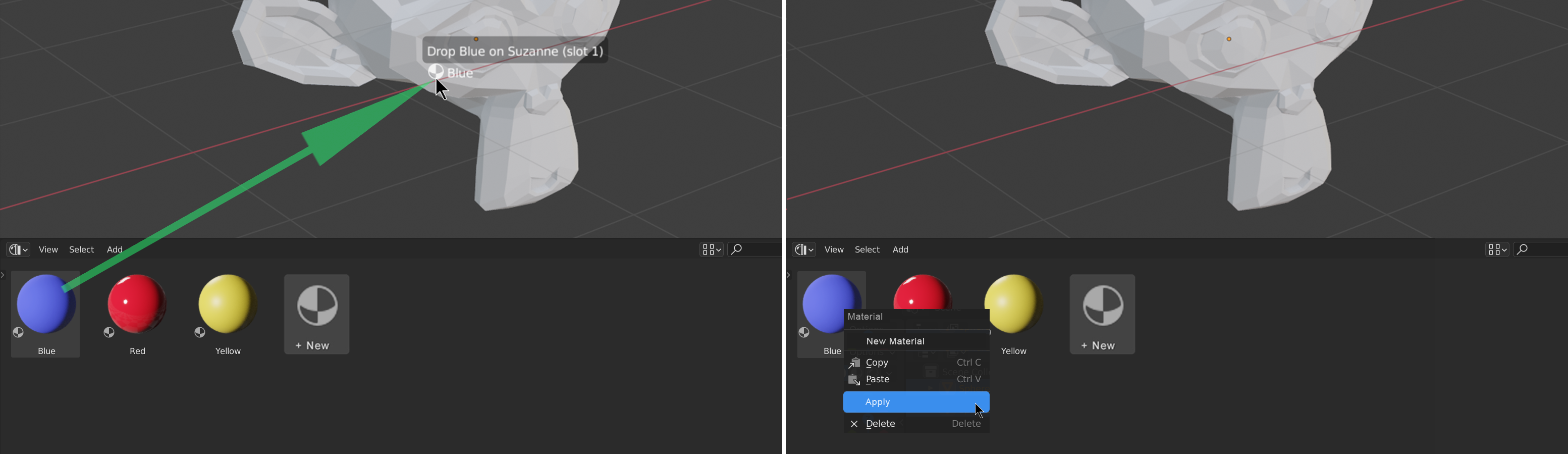Choose Apply in the Material context menu

tap(916, 402)
